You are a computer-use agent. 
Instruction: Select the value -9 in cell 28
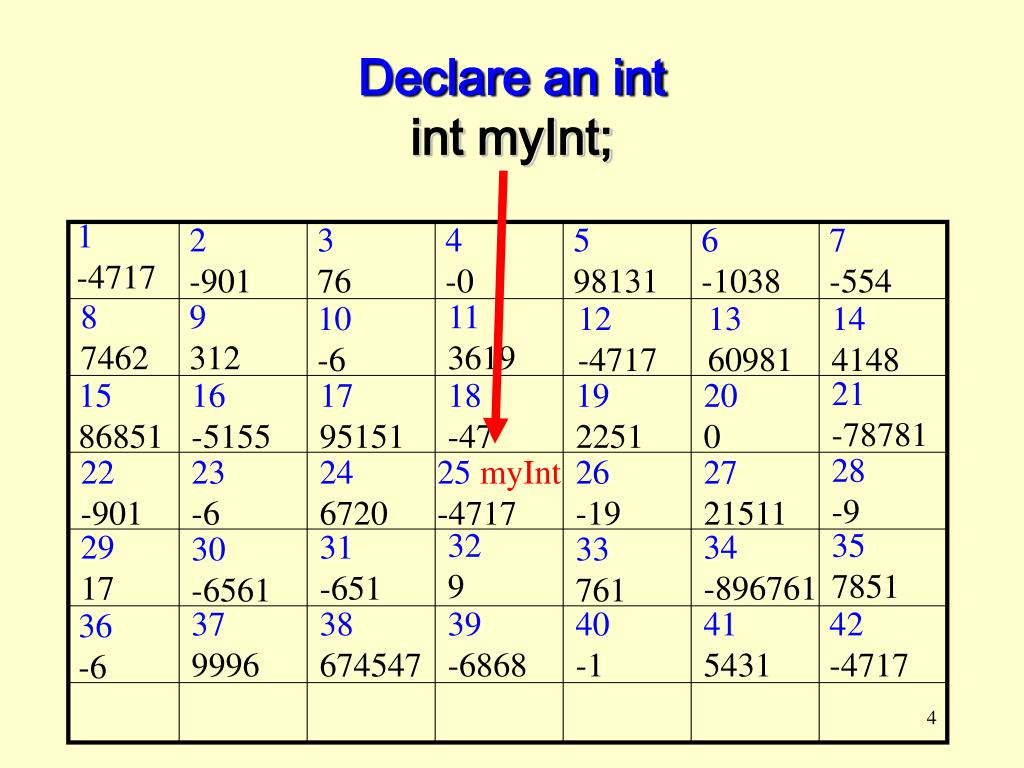(x=845, y=511)
